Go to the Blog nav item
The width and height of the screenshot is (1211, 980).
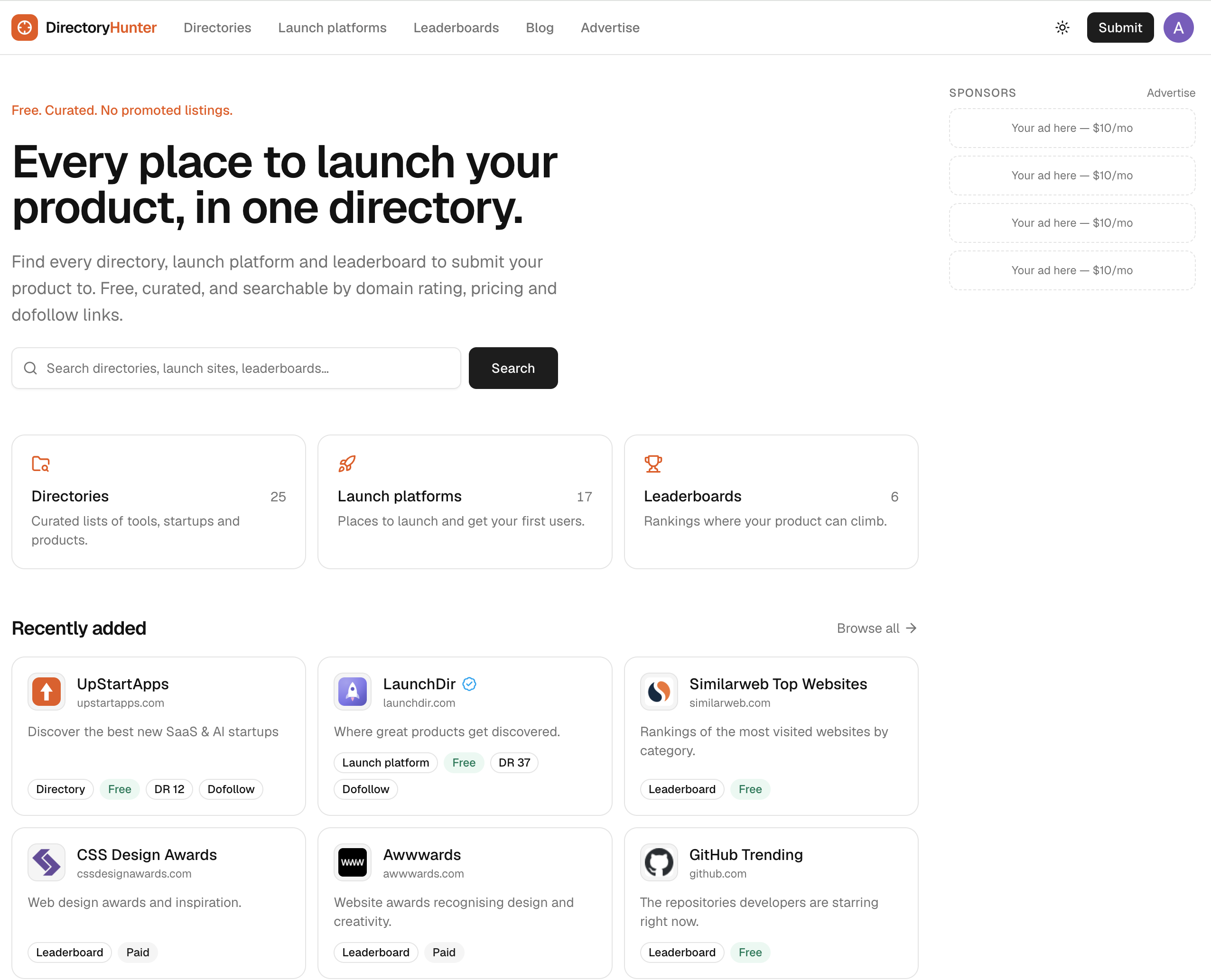coord(540,28)
